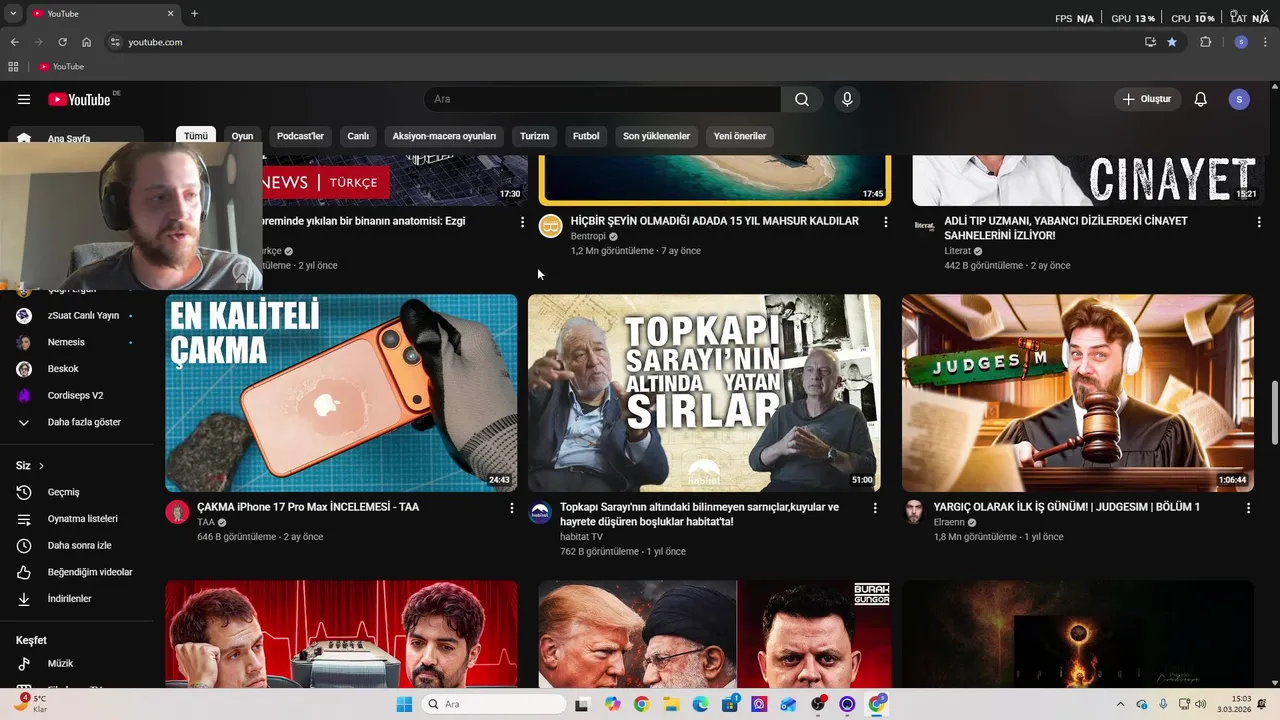This screenshot has width=1280, height=720.
Task: Click the address bar youtube.com
Action: click(155, 42)
